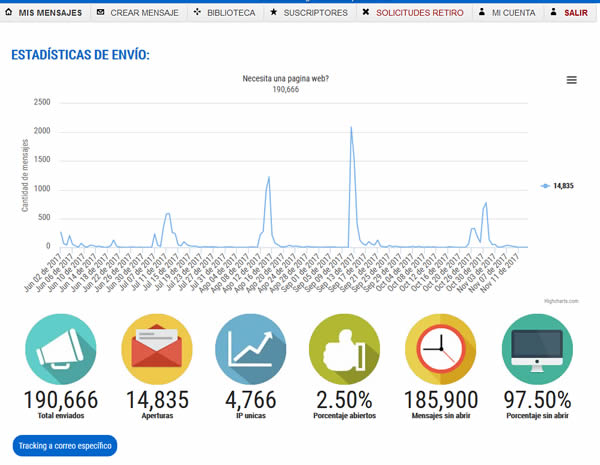Viewport: 600px width, 465px height.
Task: Click the clock Mensajes sin abrir icon
Action: pyautogui.click(x=440, y=349)
